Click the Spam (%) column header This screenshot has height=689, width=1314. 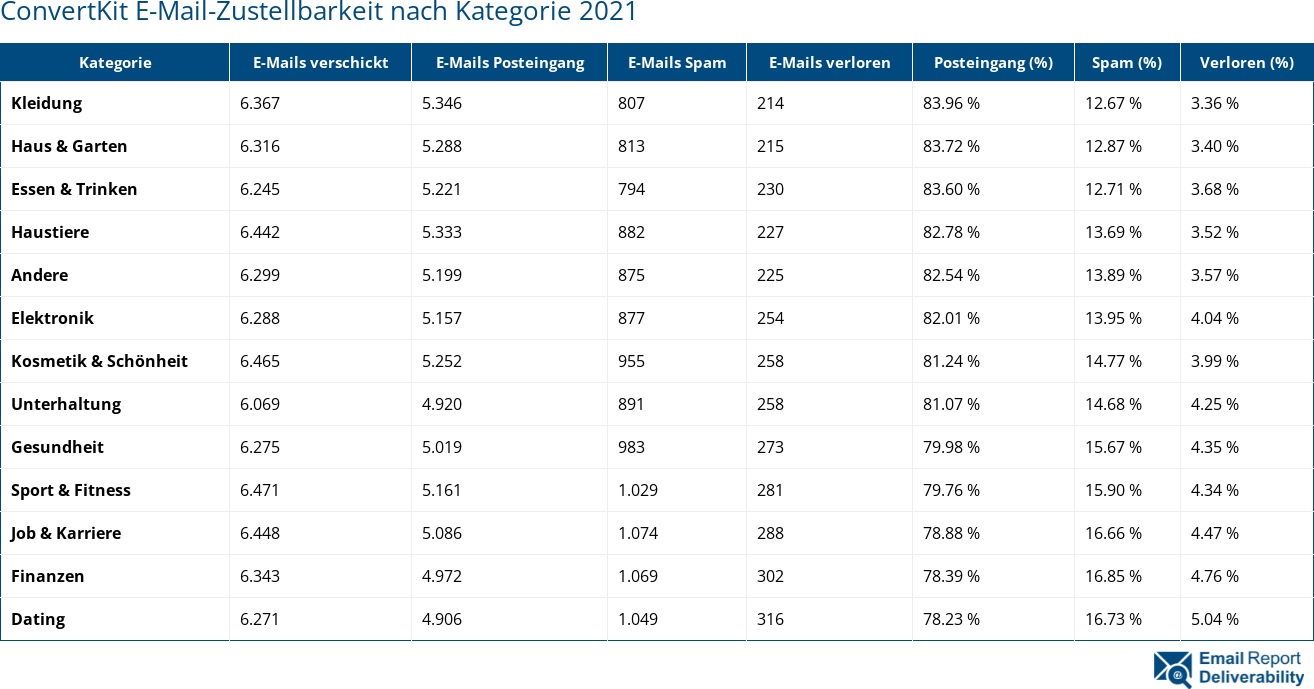[x=1127, y=62]
